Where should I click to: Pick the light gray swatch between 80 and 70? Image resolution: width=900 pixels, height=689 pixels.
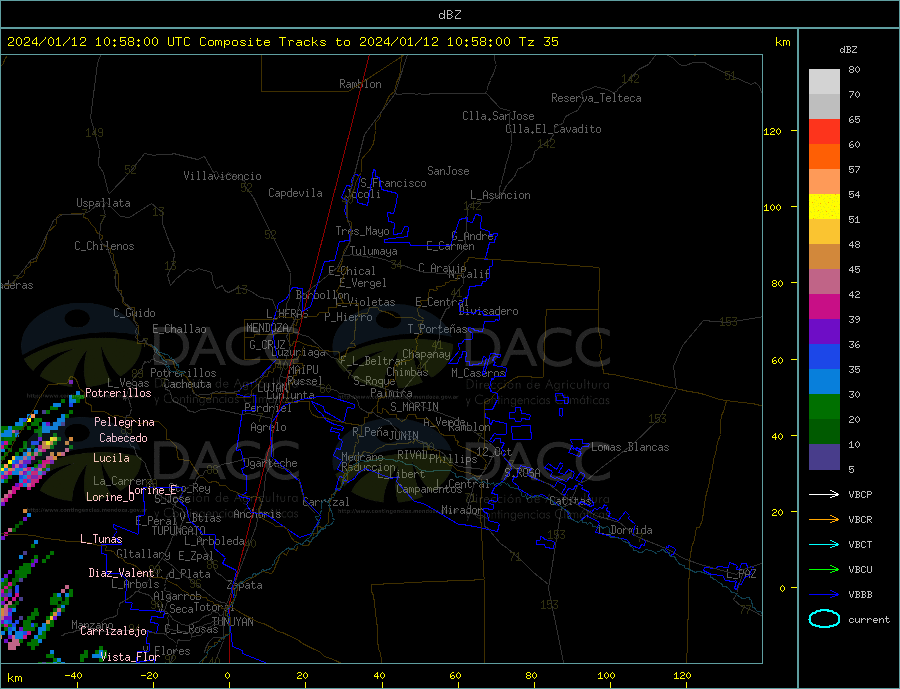(824, 82)
